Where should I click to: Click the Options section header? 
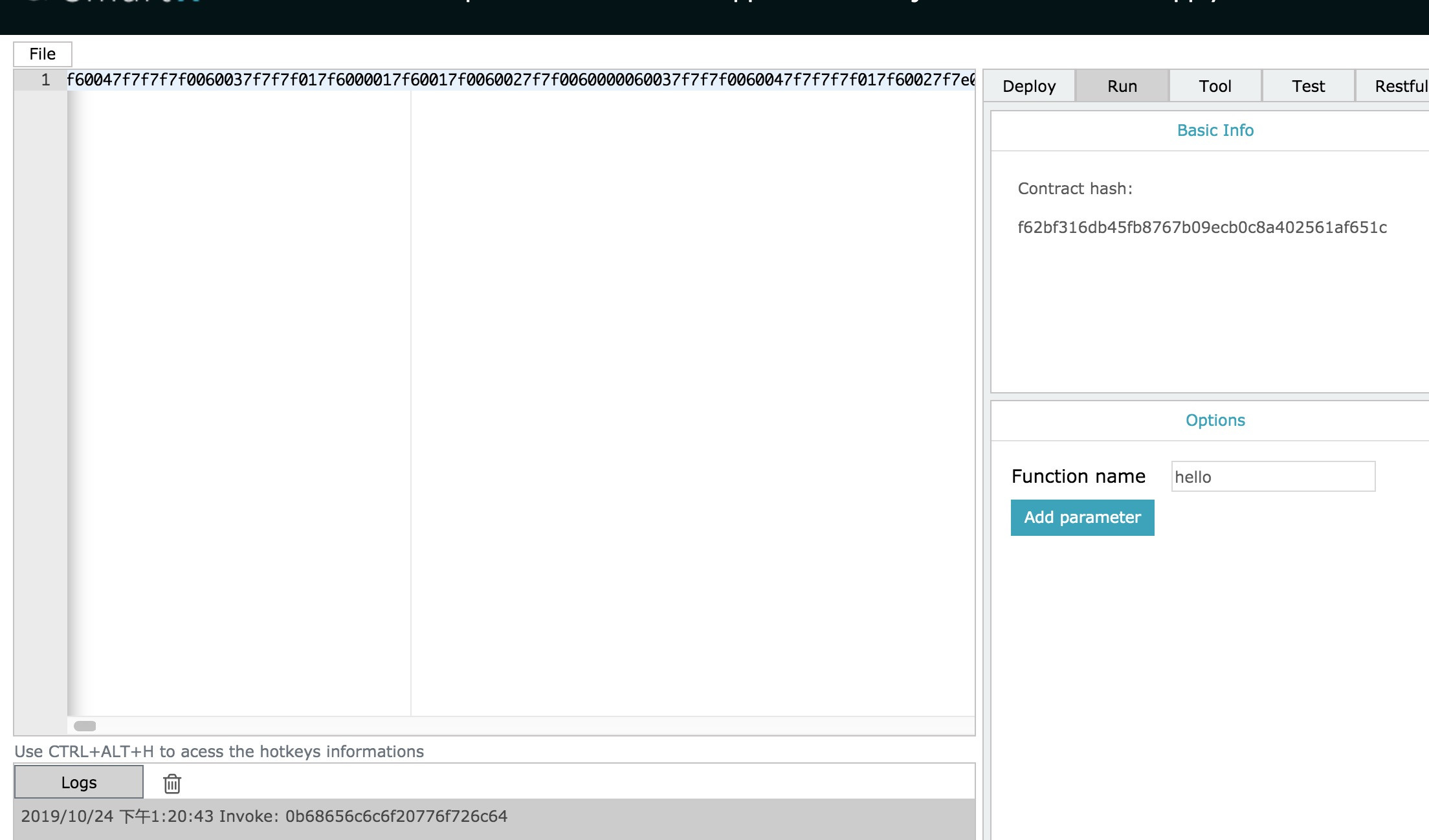tap(1215, 421)
